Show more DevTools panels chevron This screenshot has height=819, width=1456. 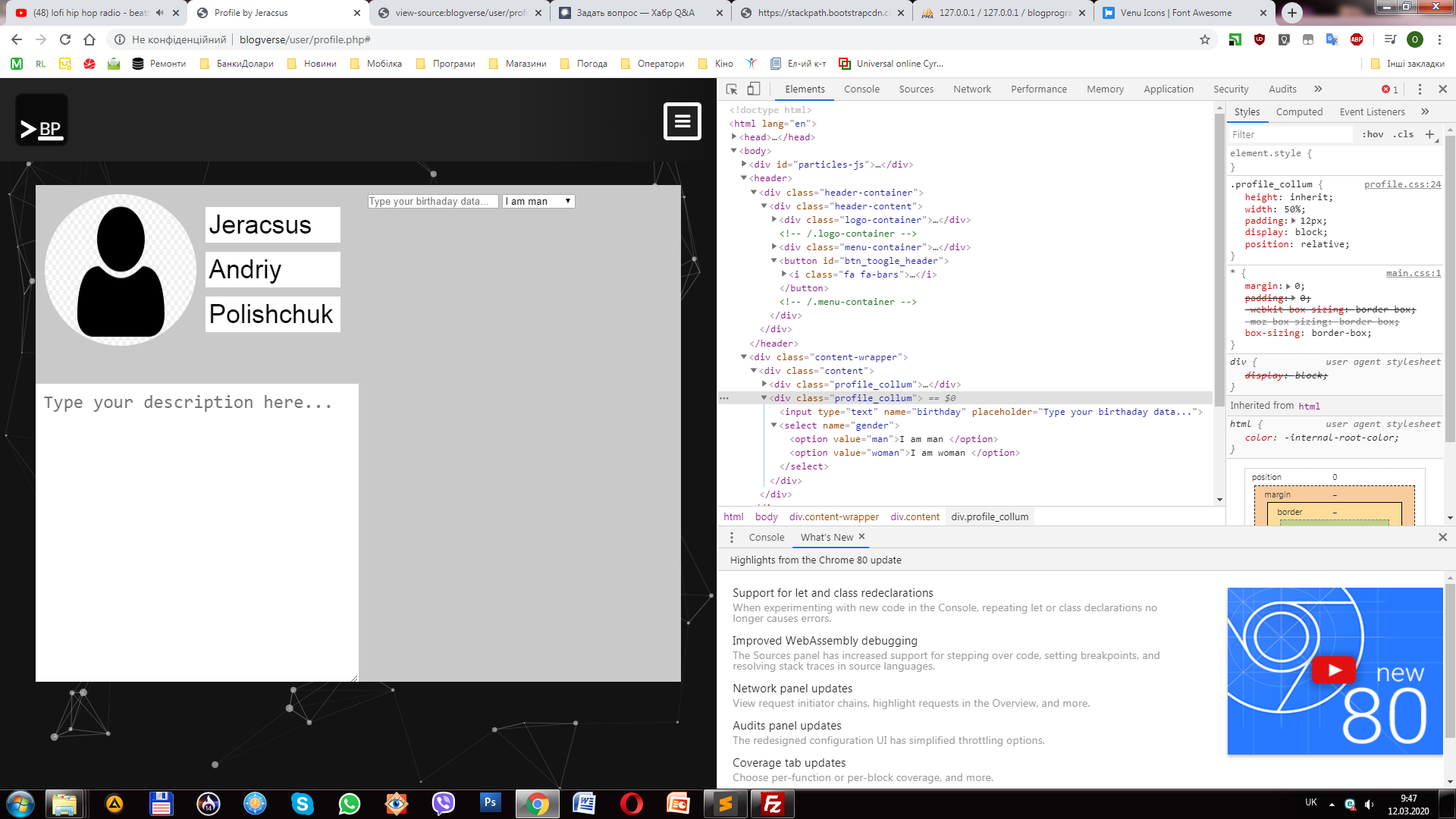[1319, 89]
